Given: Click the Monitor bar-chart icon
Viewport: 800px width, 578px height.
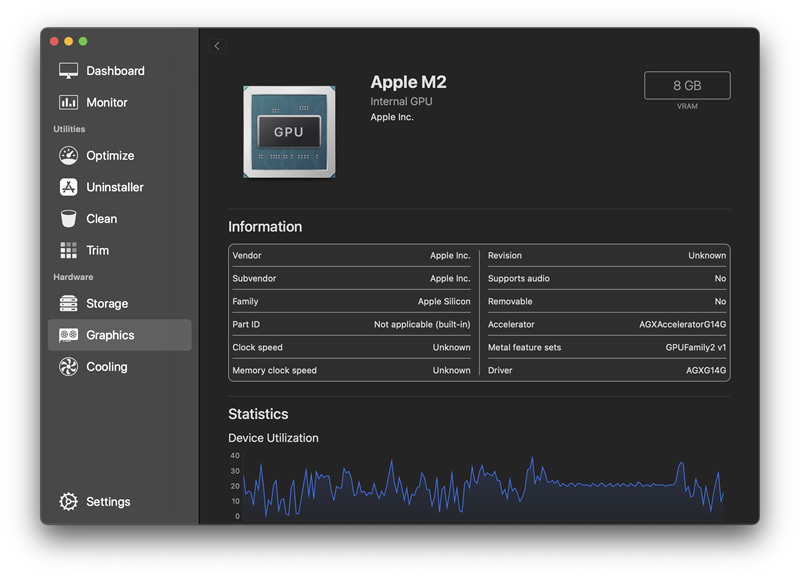Looking at the screenshot, I should 68,103.
